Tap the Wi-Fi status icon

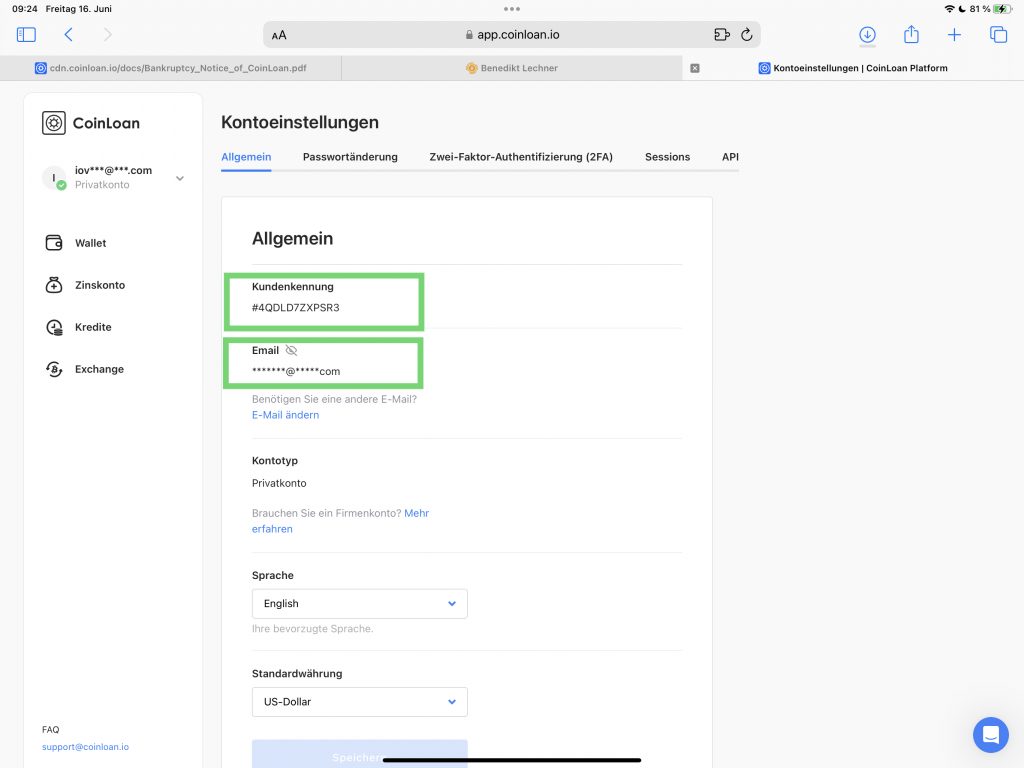tap(949, 9)
